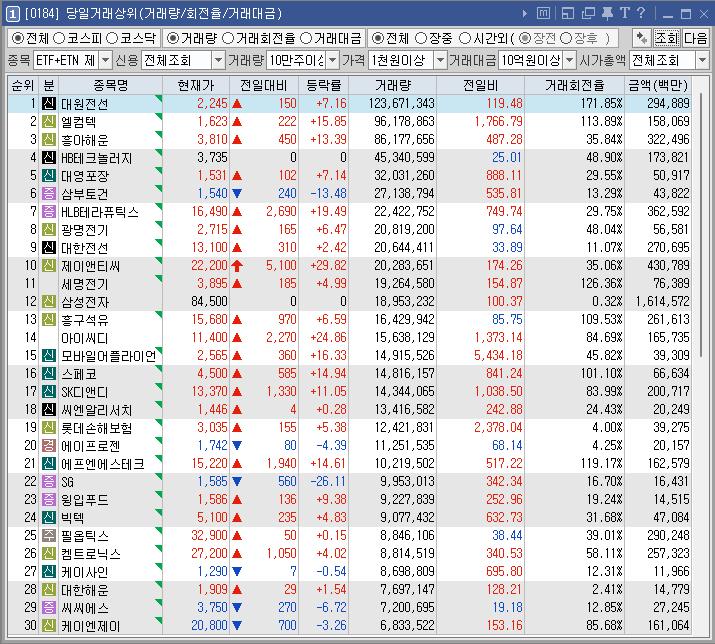
Task: Click the 증 badge icon next to 삼부토건
Action: [49, 193]
